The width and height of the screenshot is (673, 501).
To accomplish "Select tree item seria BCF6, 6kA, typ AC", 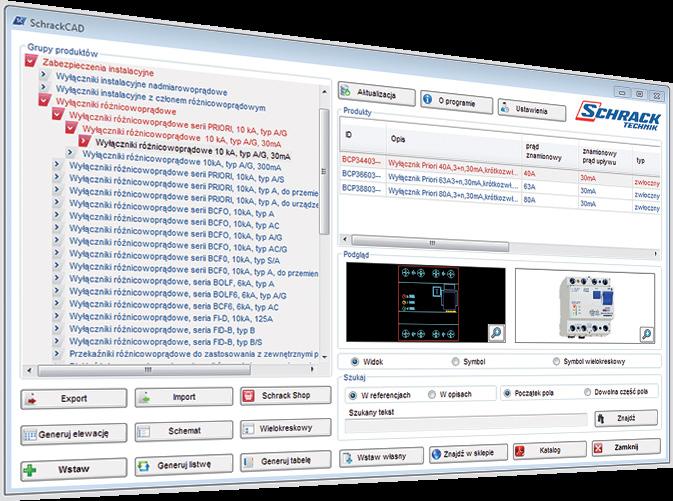I will tap(174, 306).
